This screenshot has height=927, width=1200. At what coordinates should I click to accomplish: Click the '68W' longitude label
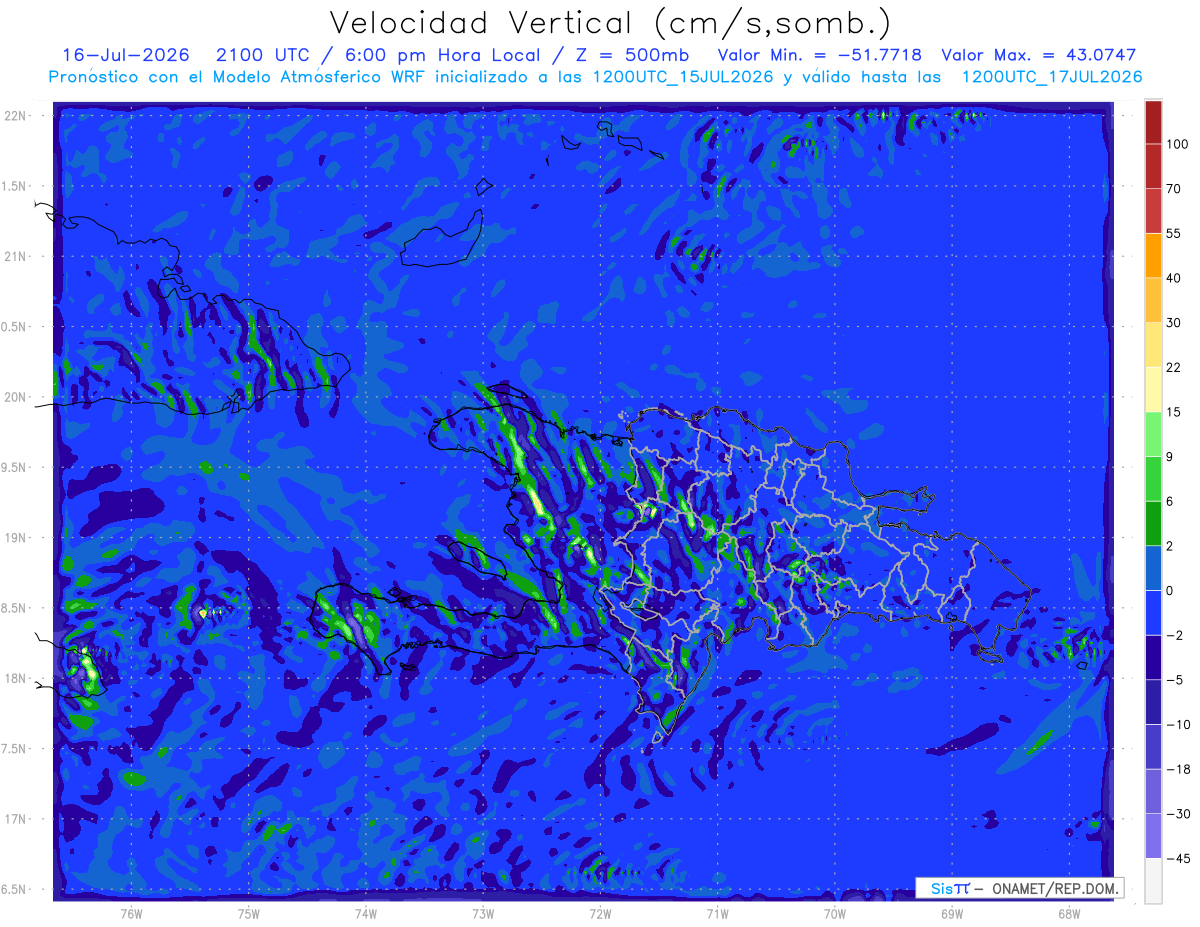(1069, 914)
